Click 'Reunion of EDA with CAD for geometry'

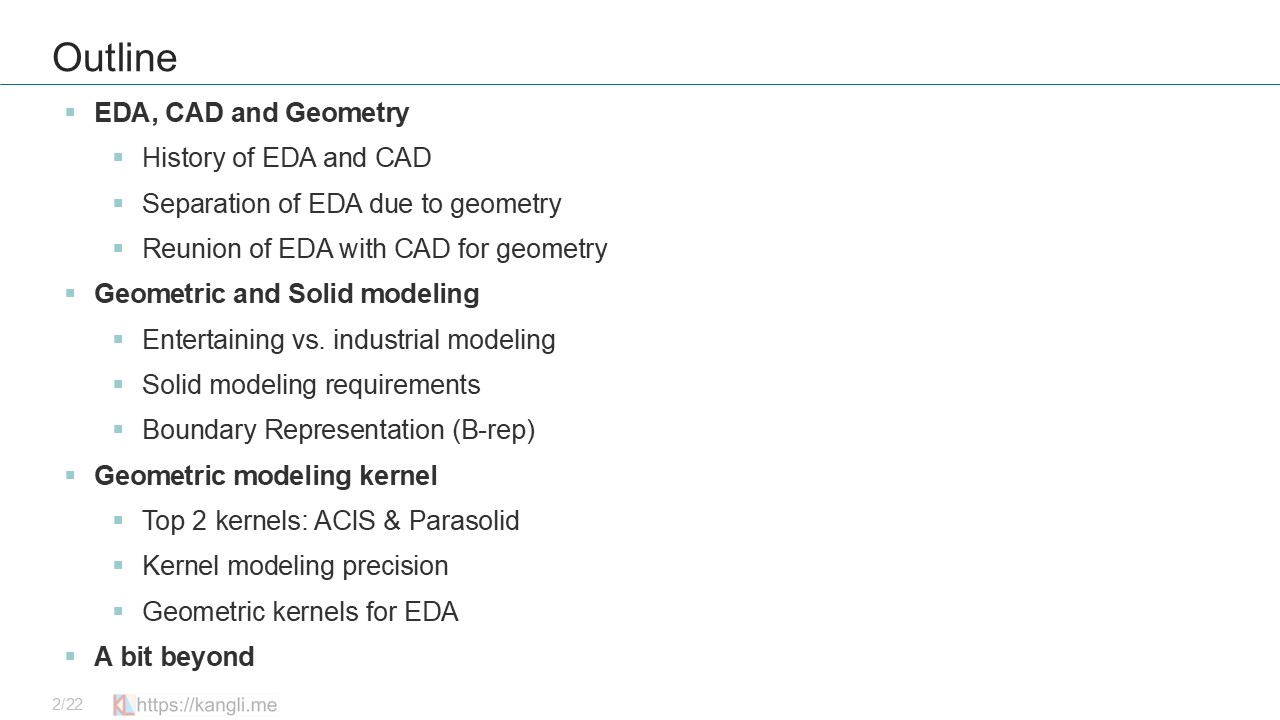point(374,249)
